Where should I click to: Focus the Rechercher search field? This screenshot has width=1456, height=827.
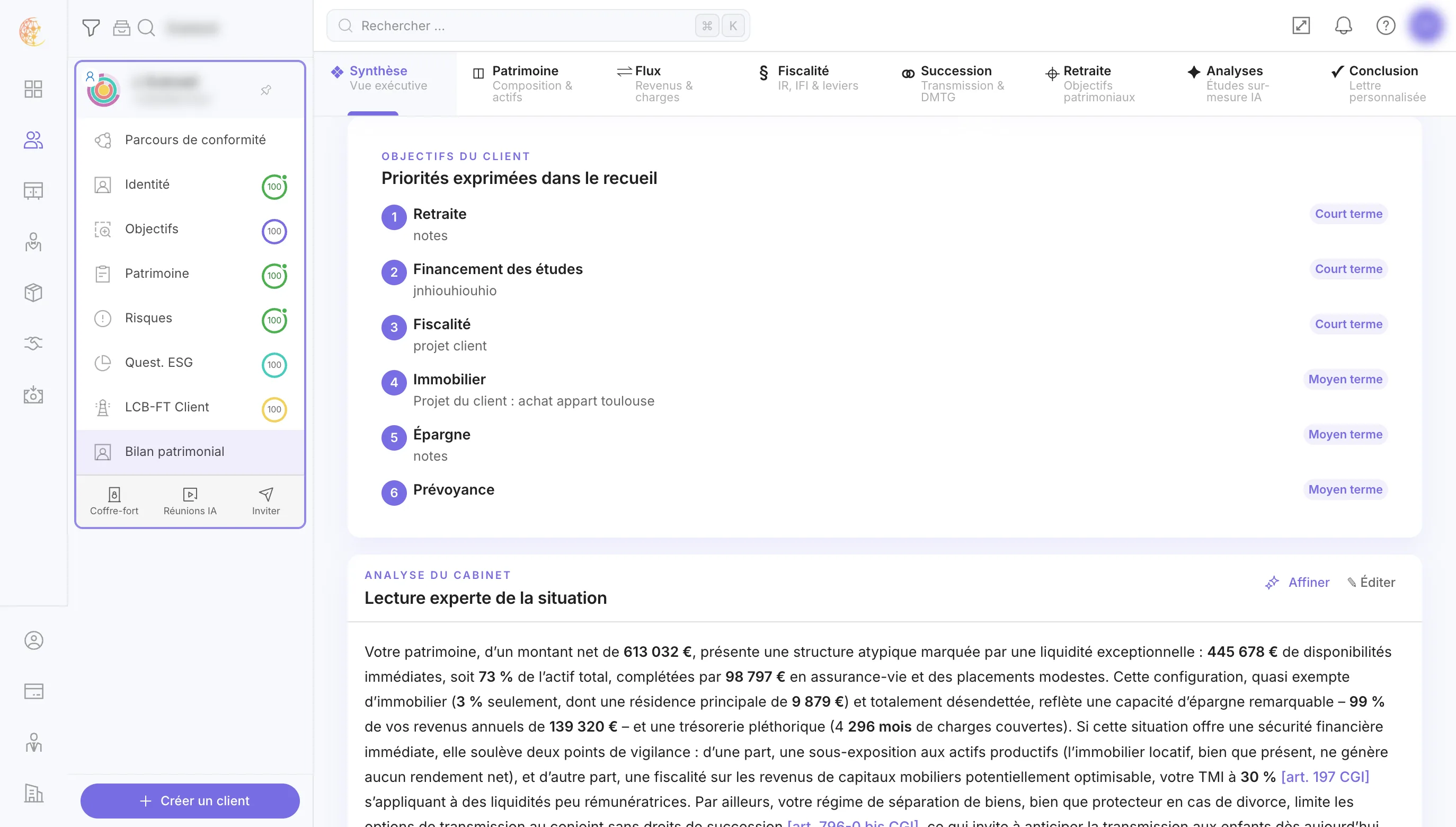(x=538, y=25)
